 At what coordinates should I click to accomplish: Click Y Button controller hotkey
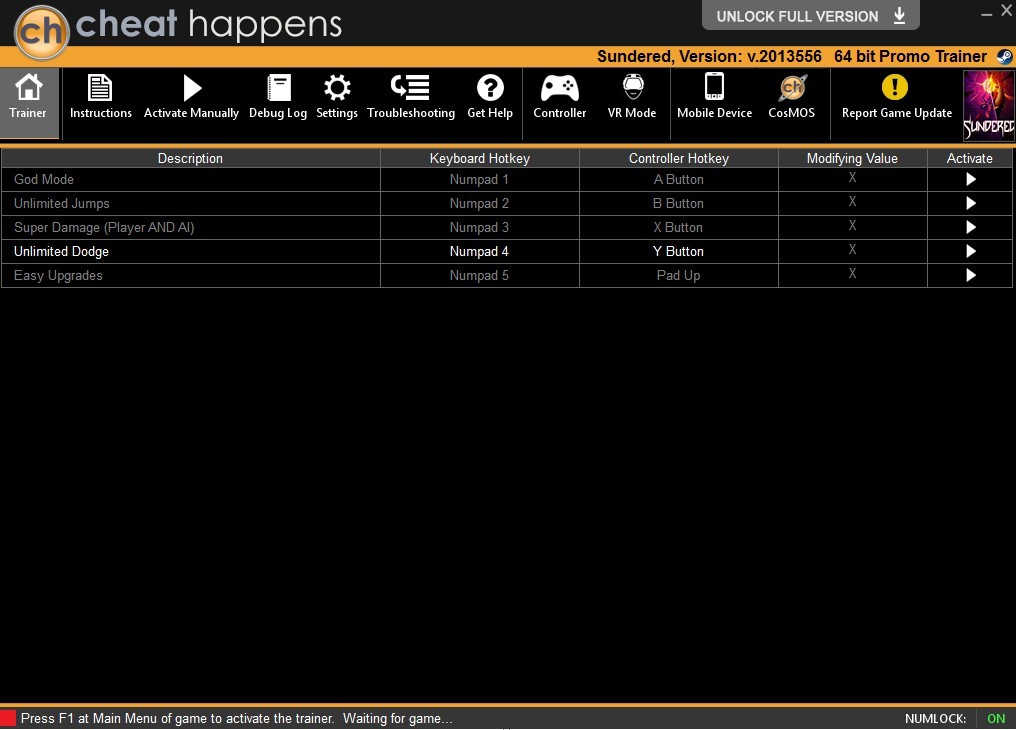pyautogui.click(x=678, y=251)
